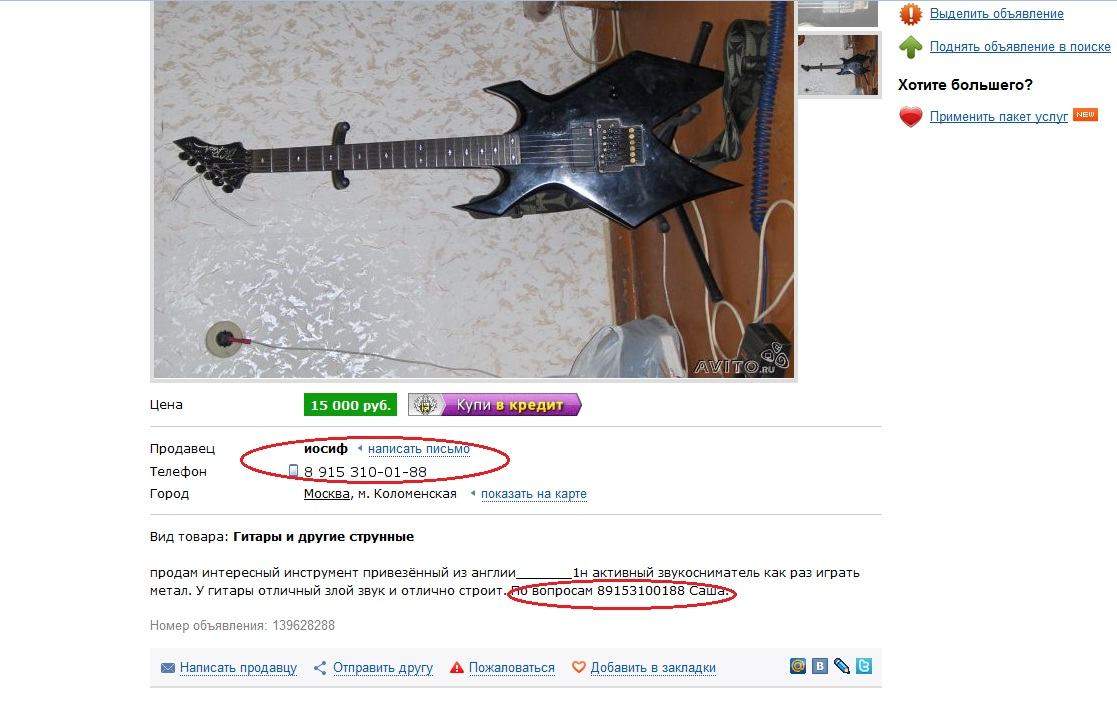The width and height of the screenshot is (1117, 720).
Task: Share via VKontakte icon
Action: click(x=820, y=666)
